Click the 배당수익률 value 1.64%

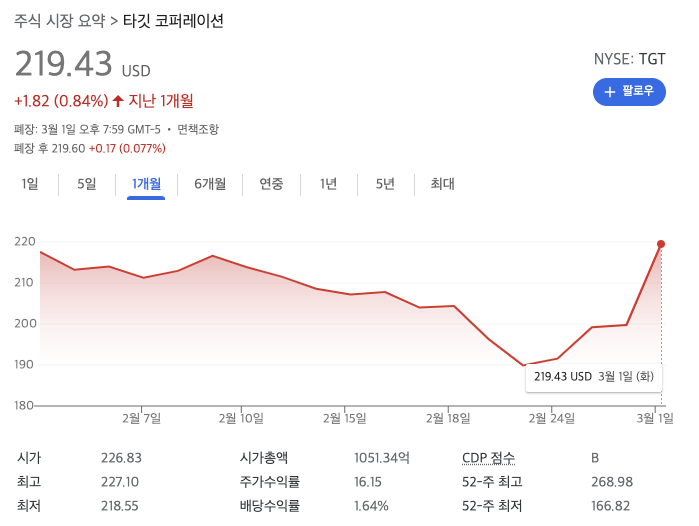click(x=371, y=506)
